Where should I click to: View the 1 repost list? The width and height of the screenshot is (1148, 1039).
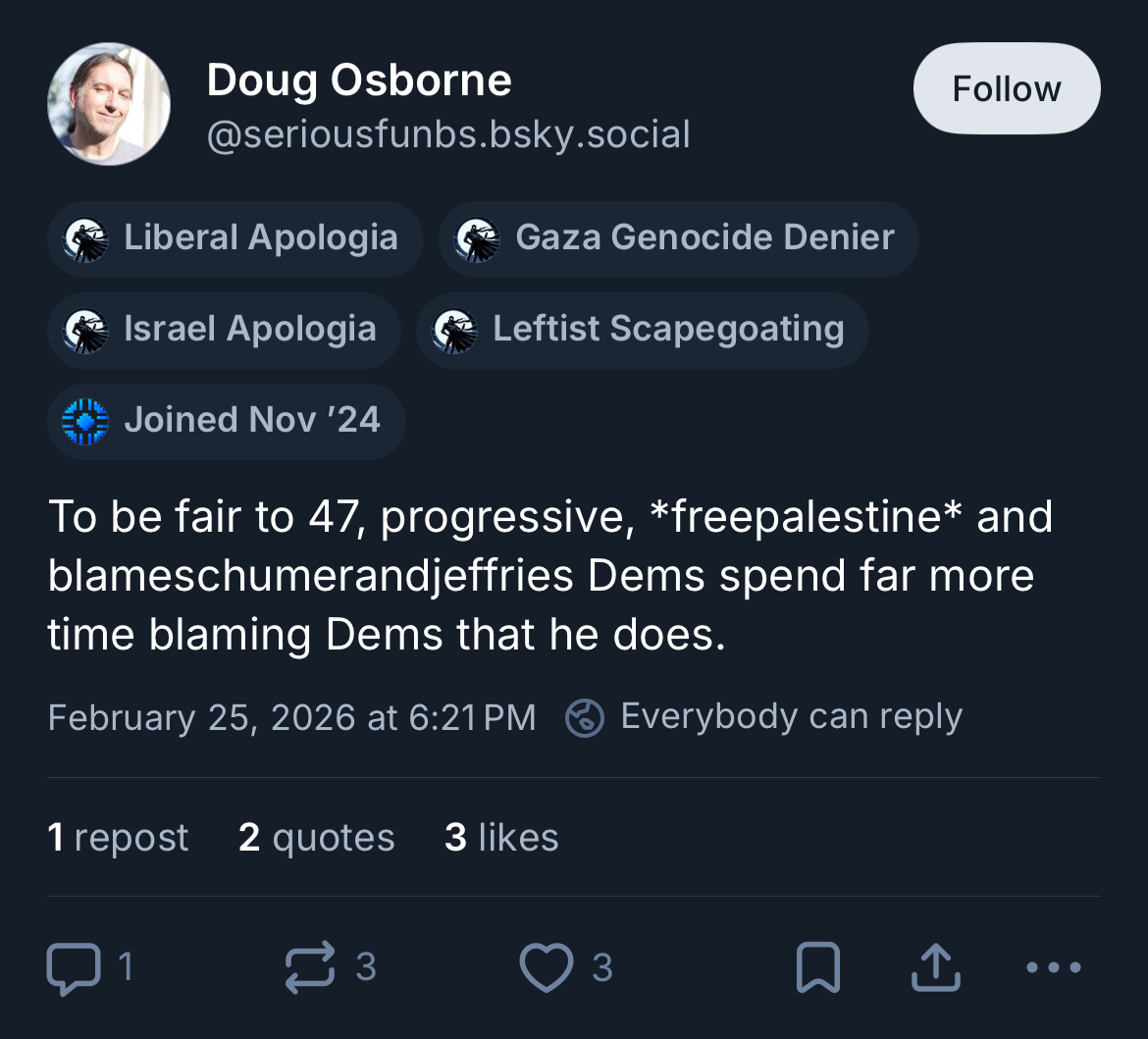[118, 838]
